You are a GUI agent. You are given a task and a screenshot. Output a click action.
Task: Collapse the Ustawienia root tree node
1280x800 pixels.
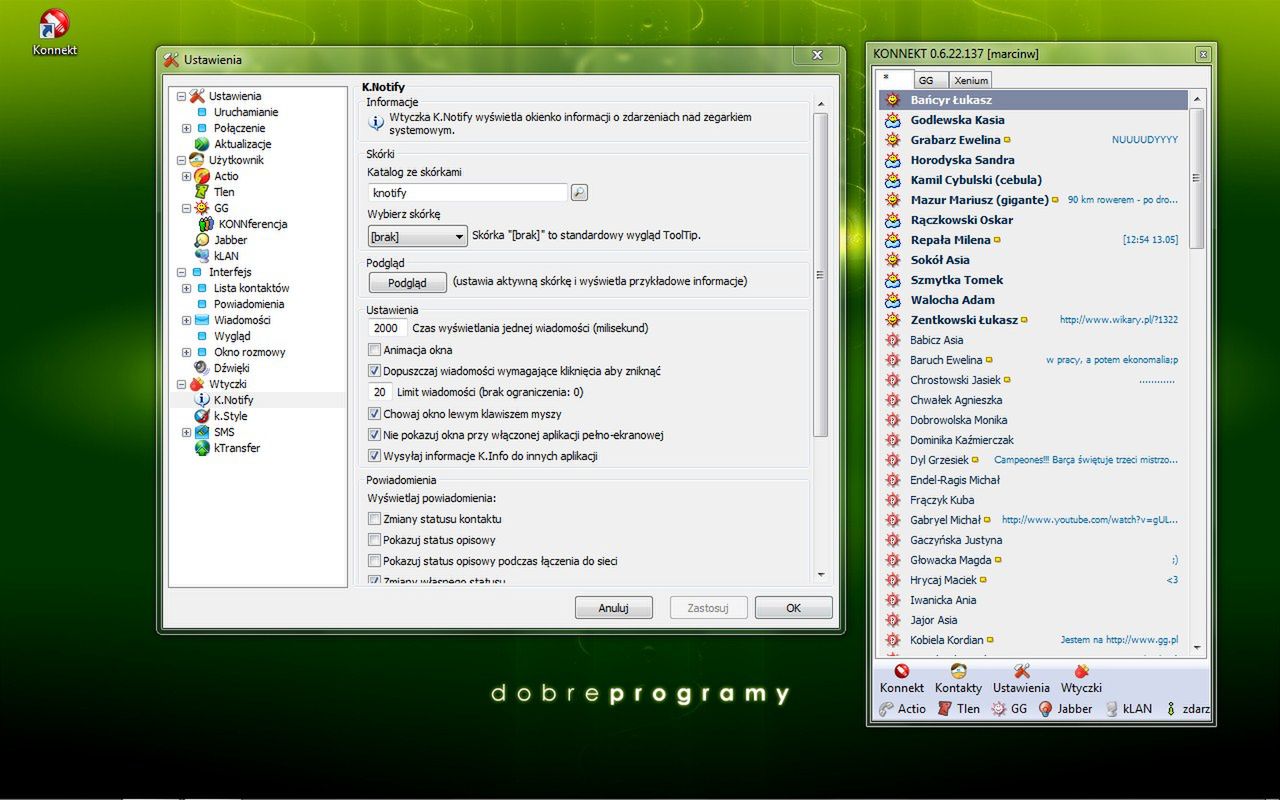(181, 96)
